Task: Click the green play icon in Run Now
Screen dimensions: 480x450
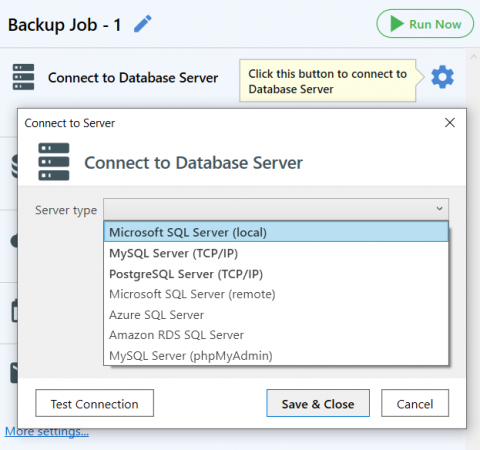Action: click(397, 24)
